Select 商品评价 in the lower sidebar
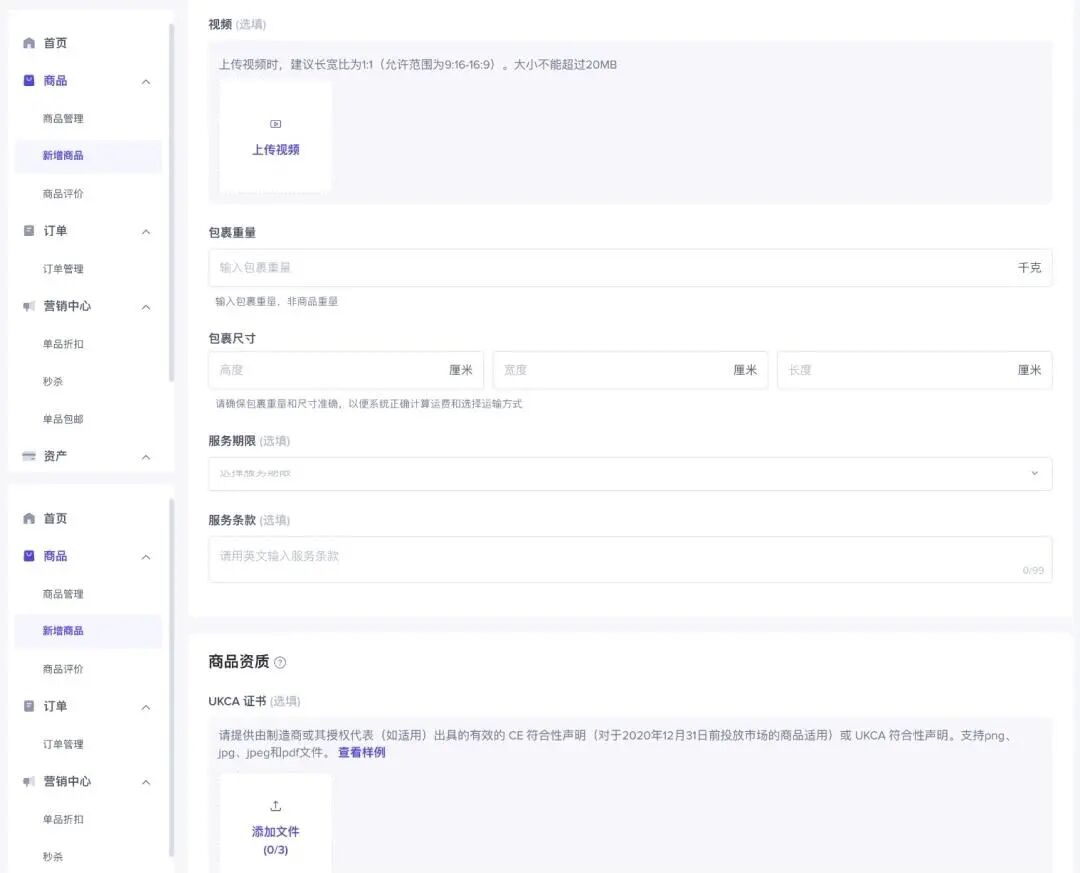 coord(63,669)
